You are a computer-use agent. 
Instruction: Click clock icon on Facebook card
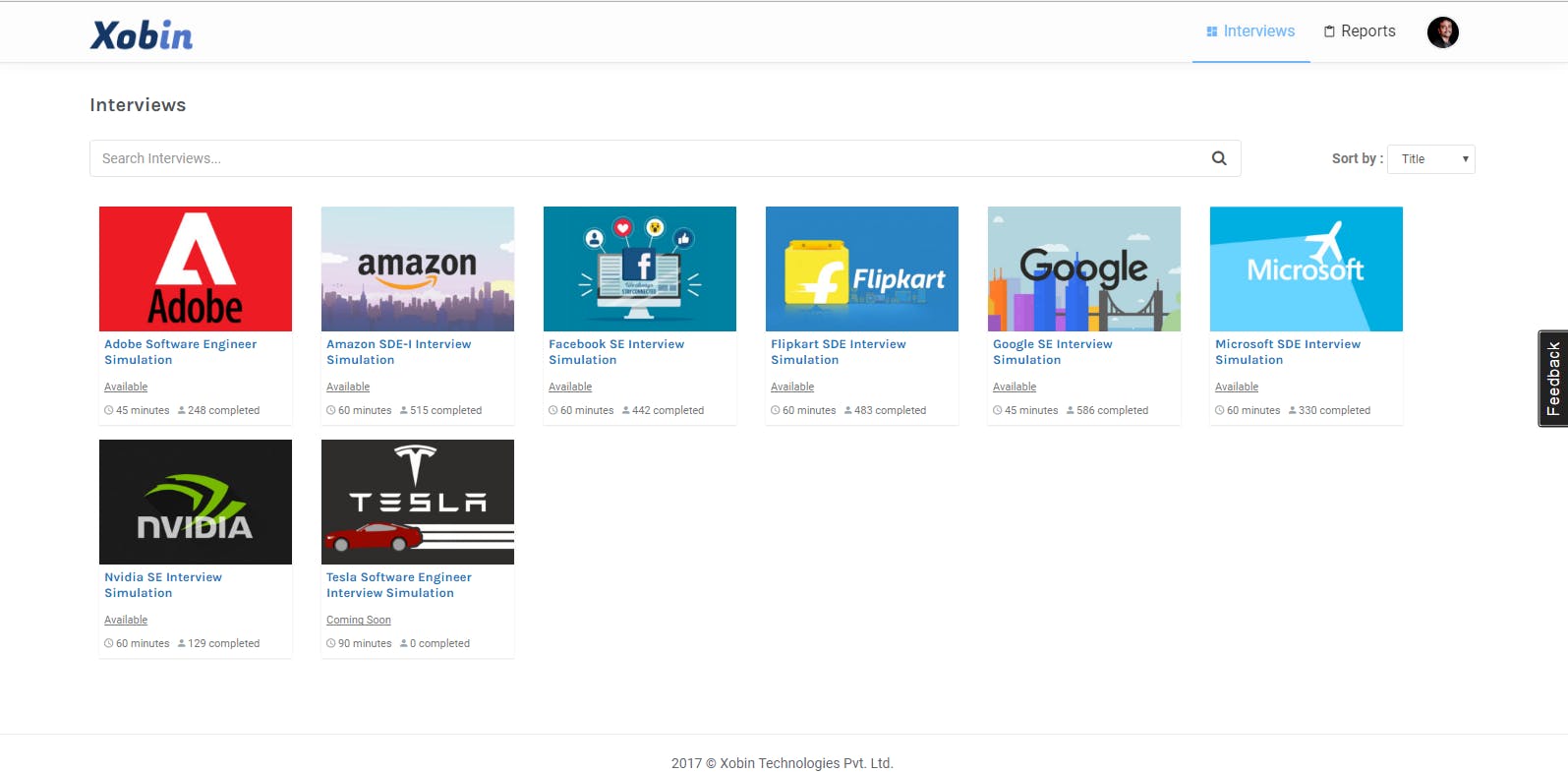click(553, 410)
